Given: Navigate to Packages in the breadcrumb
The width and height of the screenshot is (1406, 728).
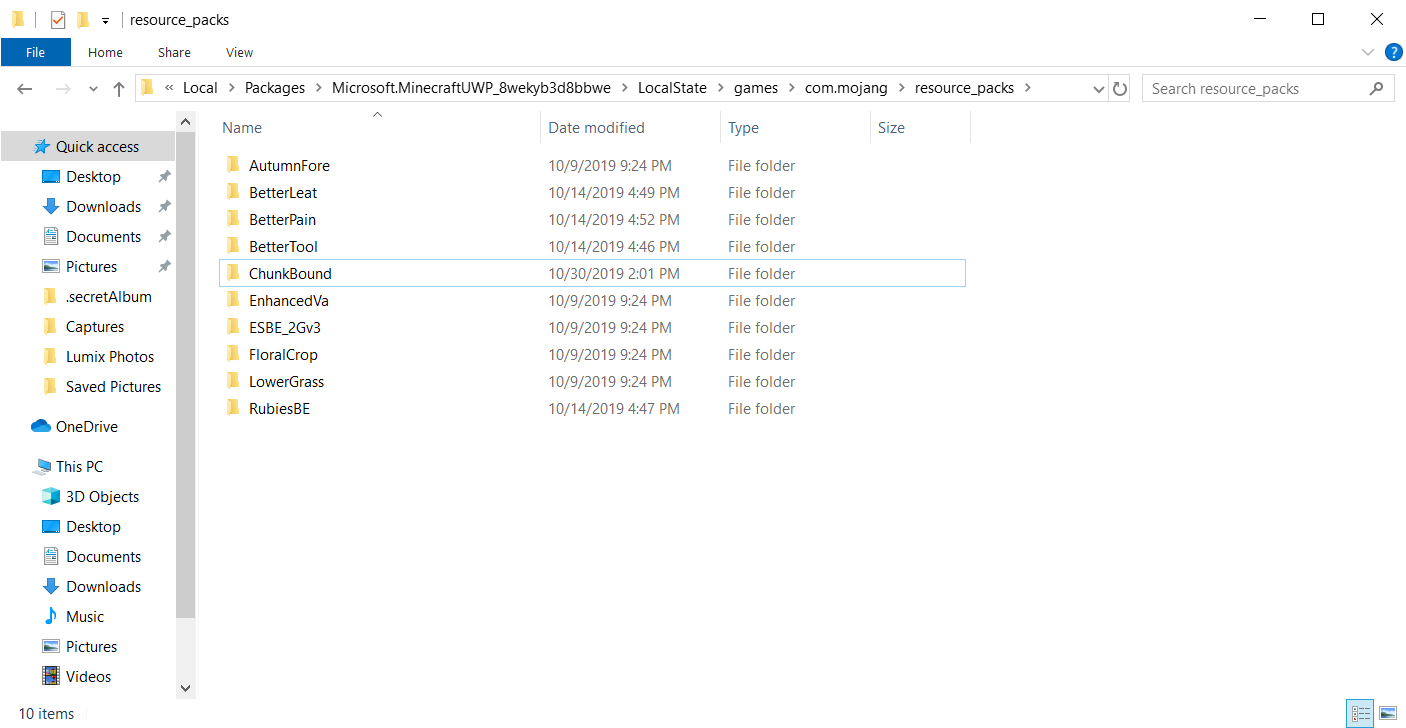Looking at the screenshot, I should tap(275, 88).
